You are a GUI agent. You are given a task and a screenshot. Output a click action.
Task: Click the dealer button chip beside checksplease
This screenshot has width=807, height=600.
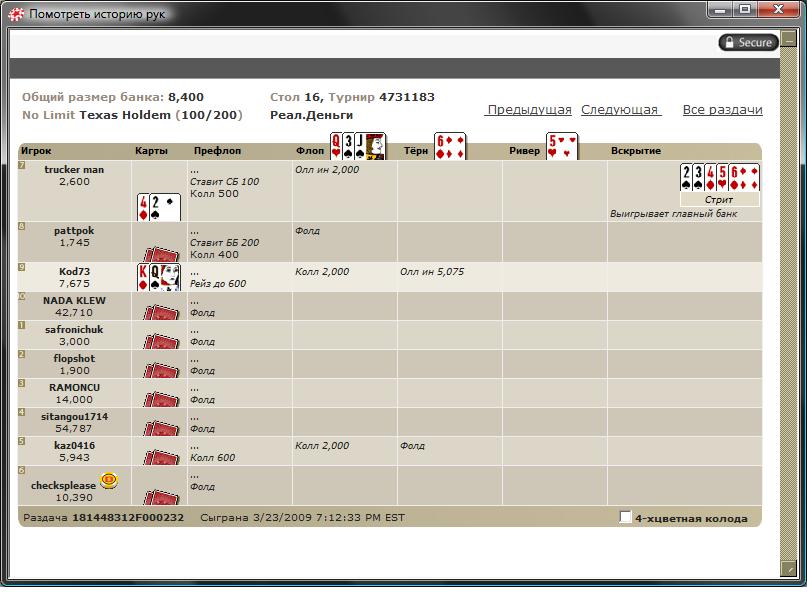(x=109, y=480)
